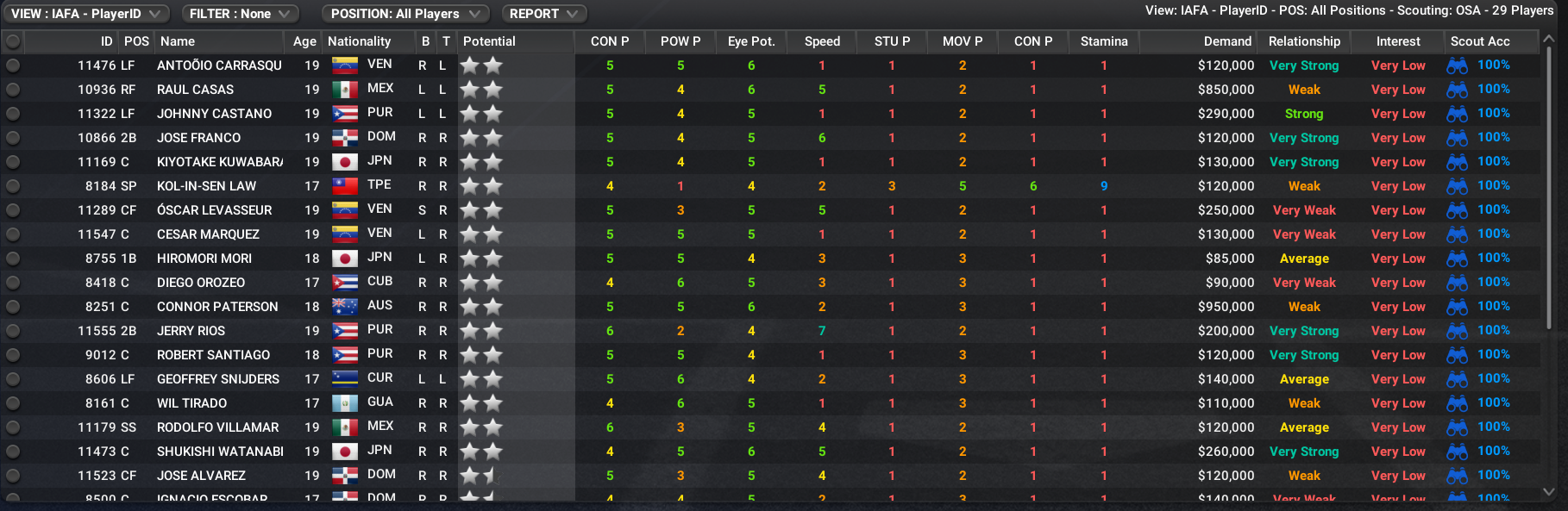The height and width of the screenshot is (511, 1568).
Task: Open the VIEW: IAFA - PlayerID dropdown
Action: point(86,14)
